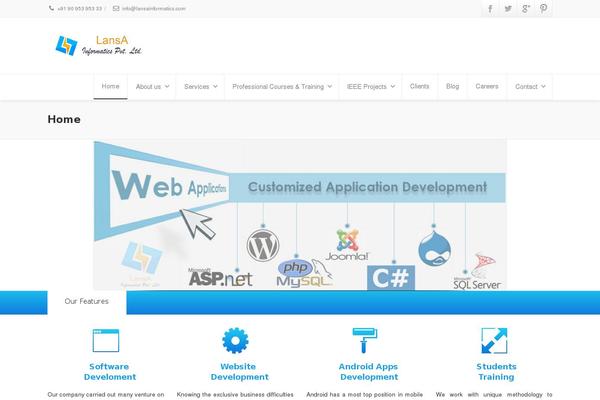The width and height of the screenshot is (600, 400).
Task: Open the Blog menu item
Action: (x=452, y=87)
